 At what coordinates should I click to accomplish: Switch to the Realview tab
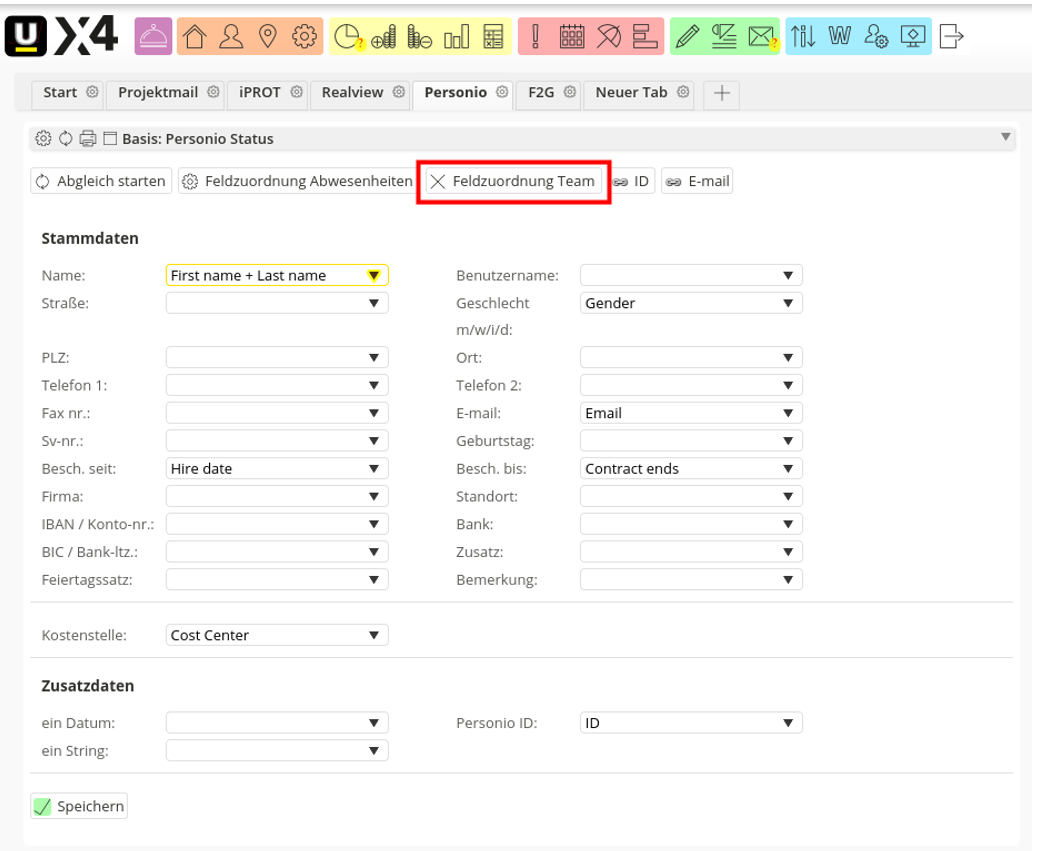click(352, 92)
